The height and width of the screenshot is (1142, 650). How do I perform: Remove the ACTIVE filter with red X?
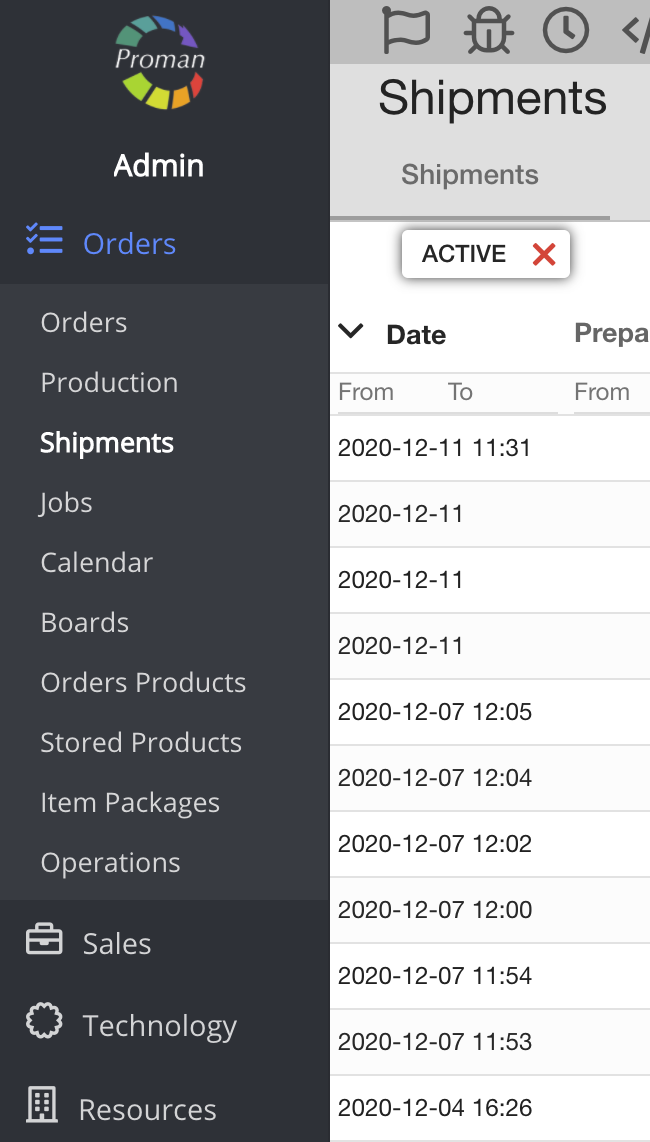coord(544,254)
